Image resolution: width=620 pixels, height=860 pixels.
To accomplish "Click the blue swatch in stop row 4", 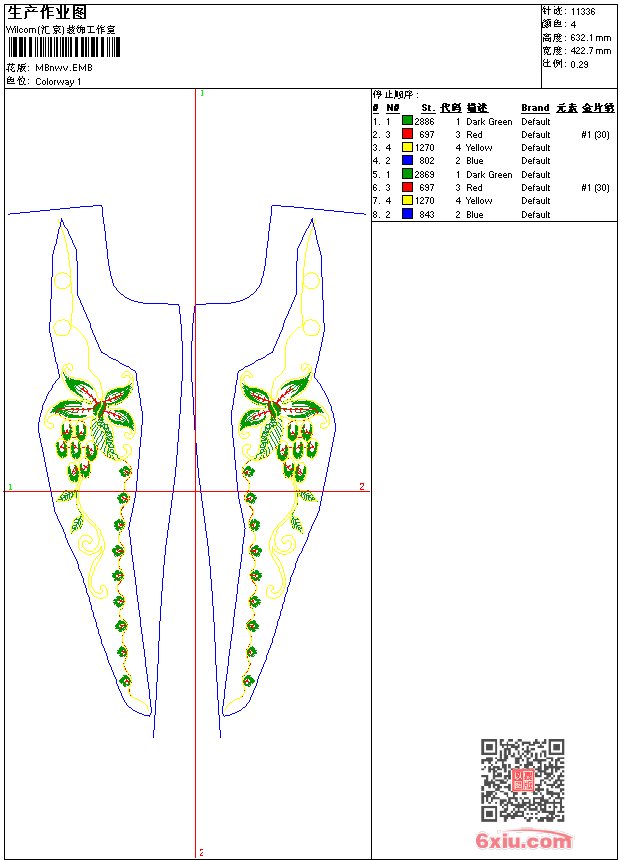I will tap(407, 160).
